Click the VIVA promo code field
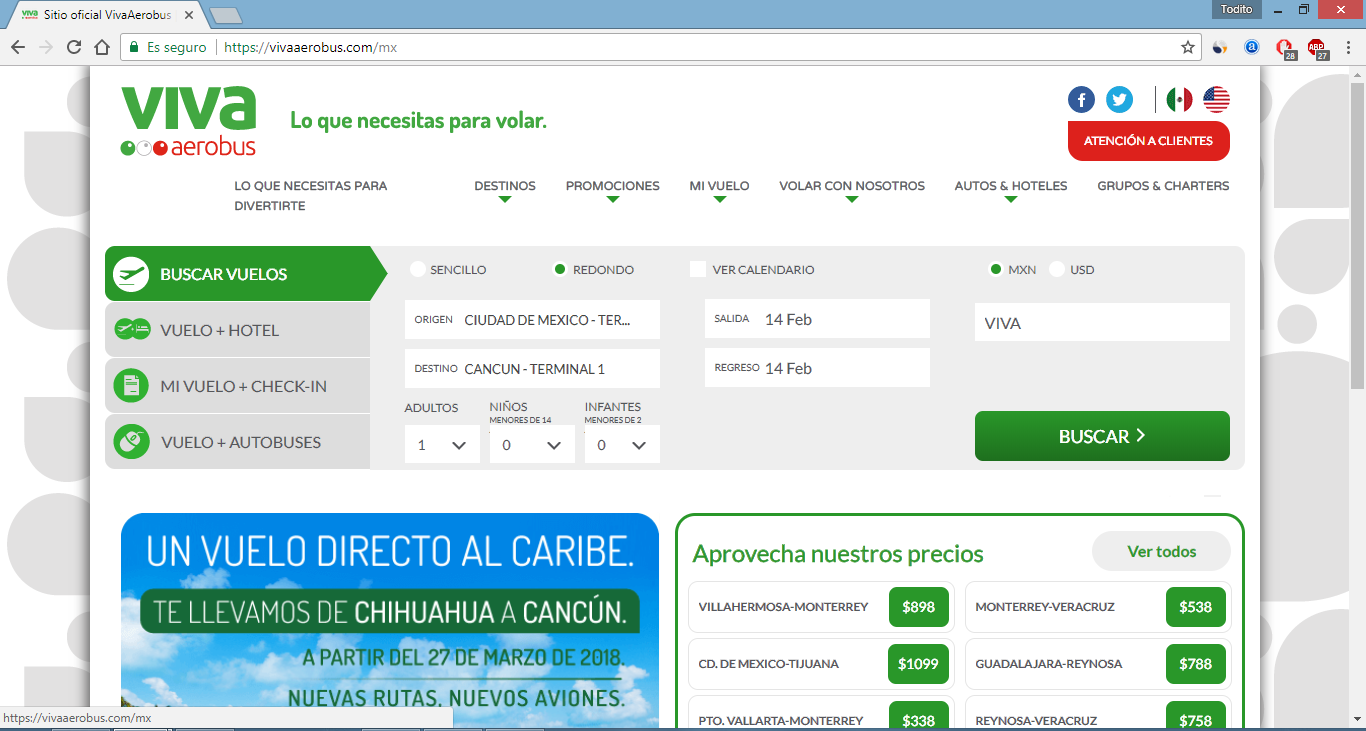Screen dimensions: 1366x731 (x=1102, y=323)
